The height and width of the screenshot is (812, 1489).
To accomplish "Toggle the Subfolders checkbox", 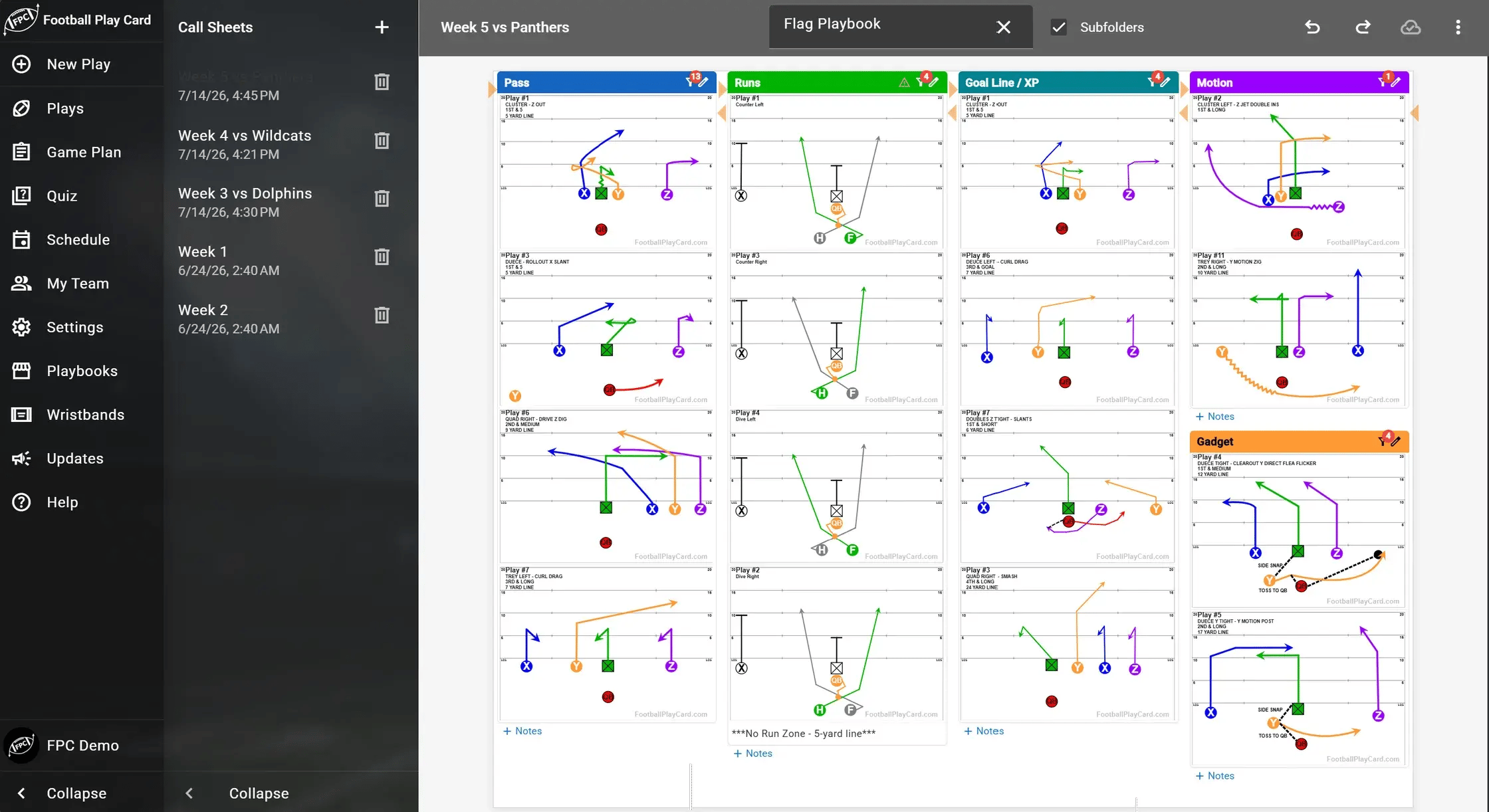I will tap(1059, 27).
